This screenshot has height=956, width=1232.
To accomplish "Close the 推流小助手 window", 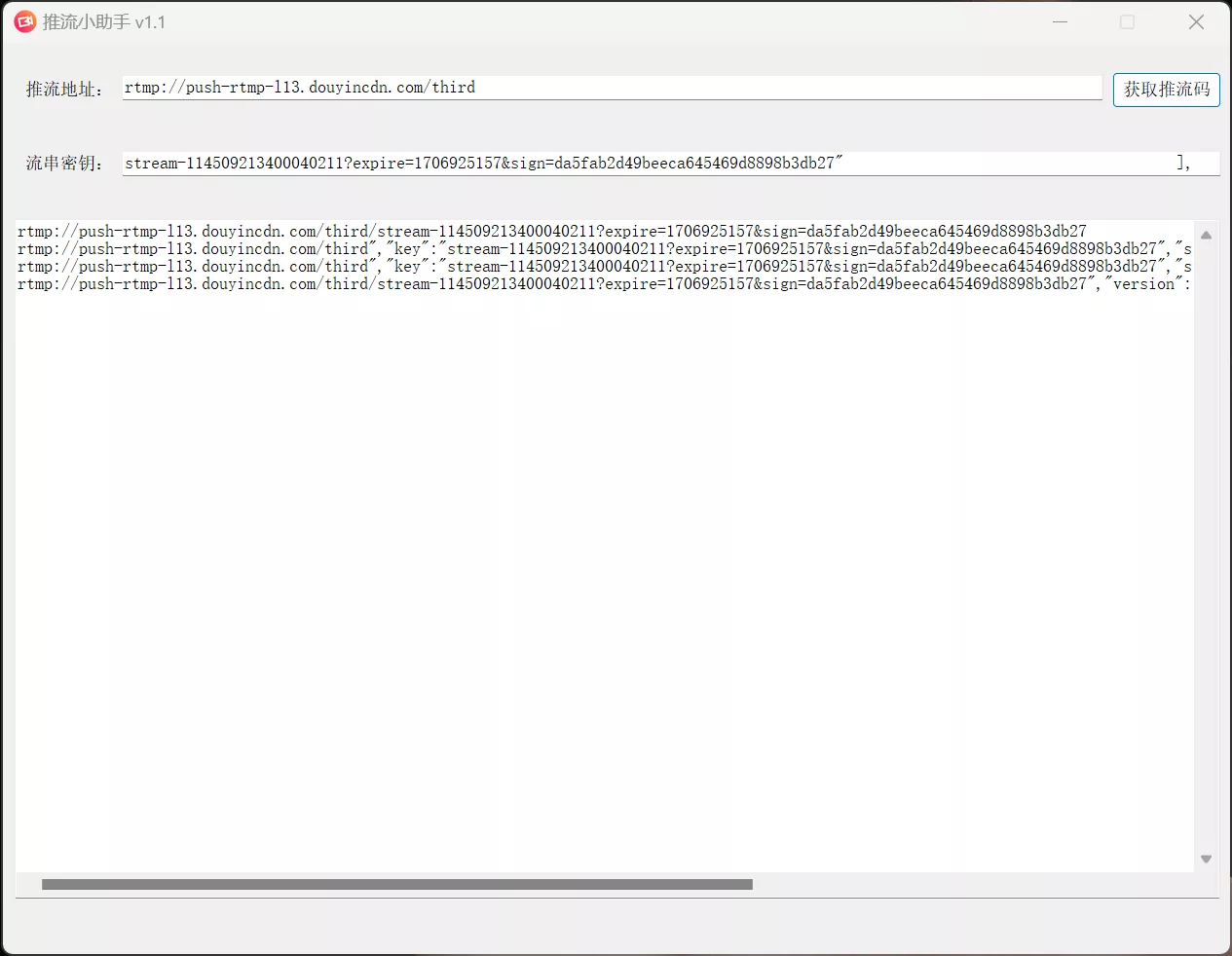I will click(x=1196, y=21).
